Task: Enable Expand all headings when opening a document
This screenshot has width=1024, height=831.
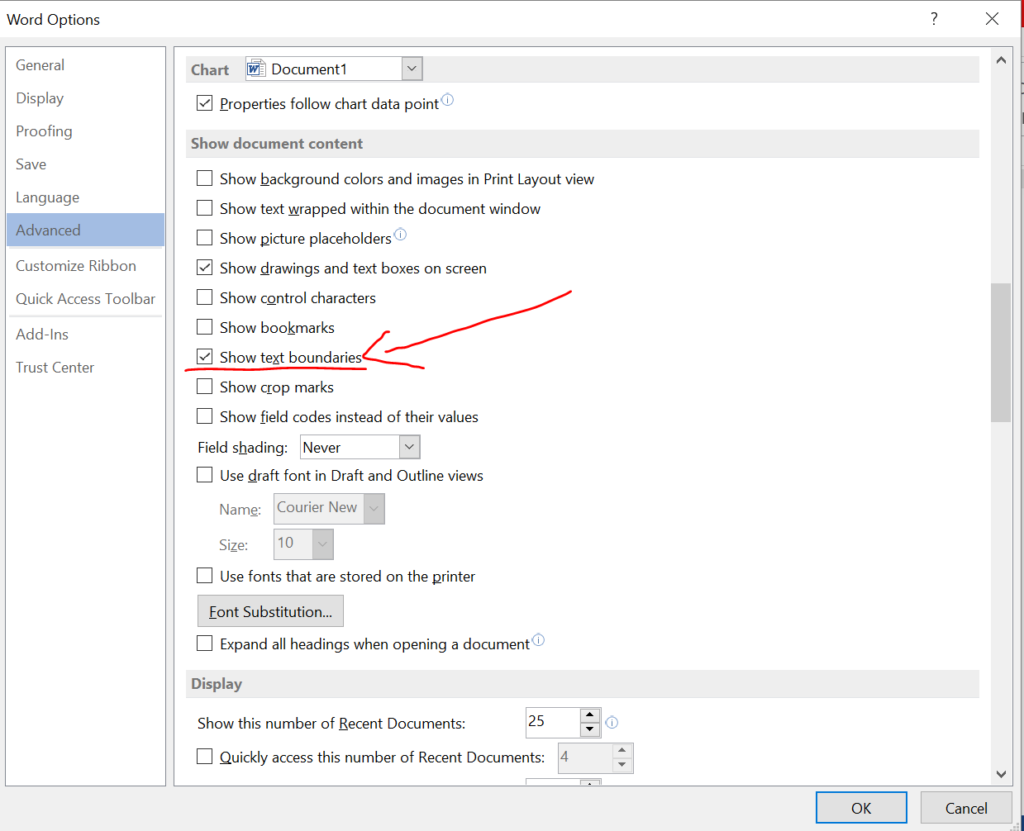Action: (204, 644)
